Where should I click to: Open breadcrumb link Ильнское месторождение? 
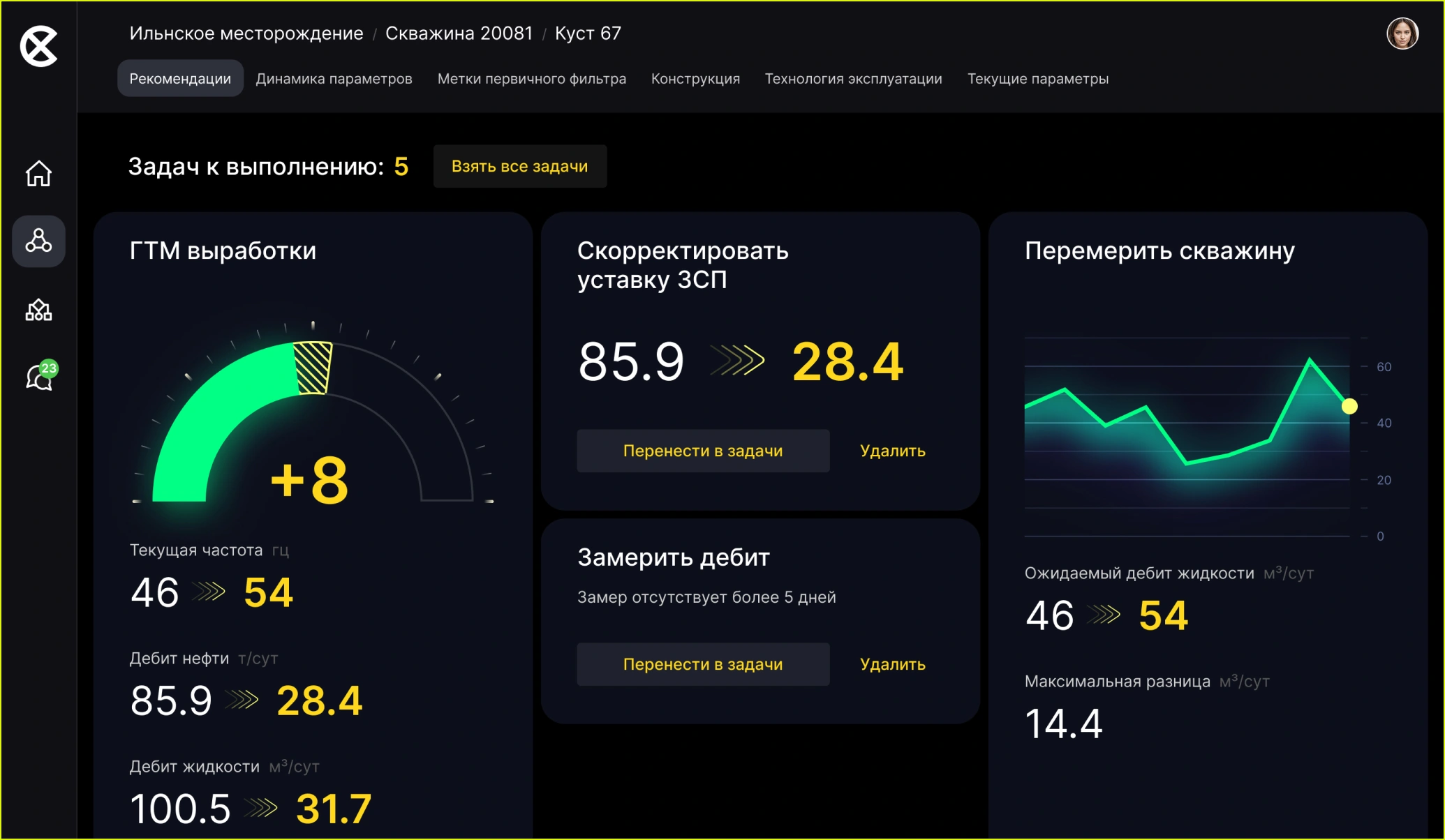(245, 33)
